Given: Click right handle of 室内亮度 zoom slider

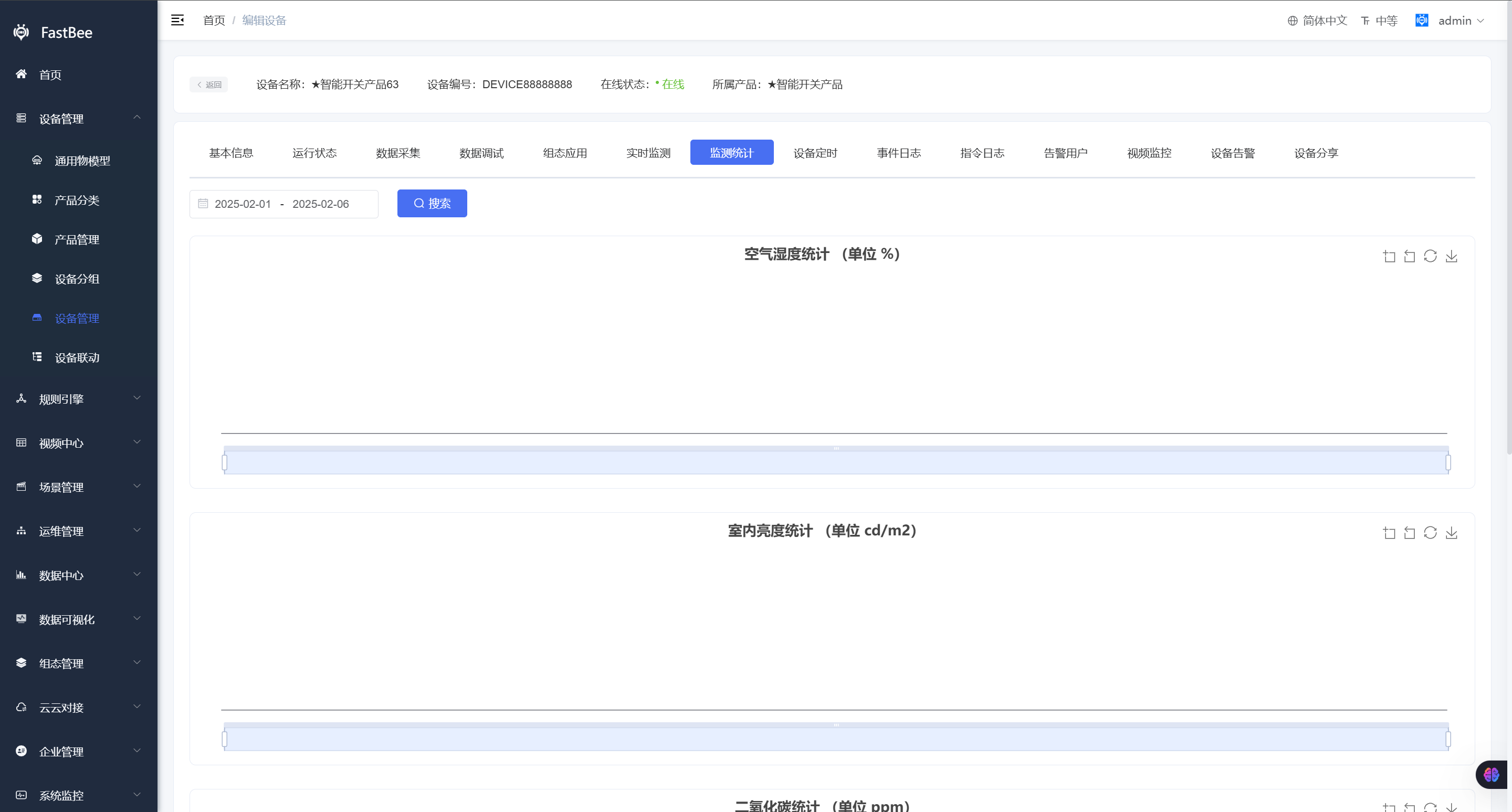Looking at the screenshot, I should click(x=1448, y=739).
